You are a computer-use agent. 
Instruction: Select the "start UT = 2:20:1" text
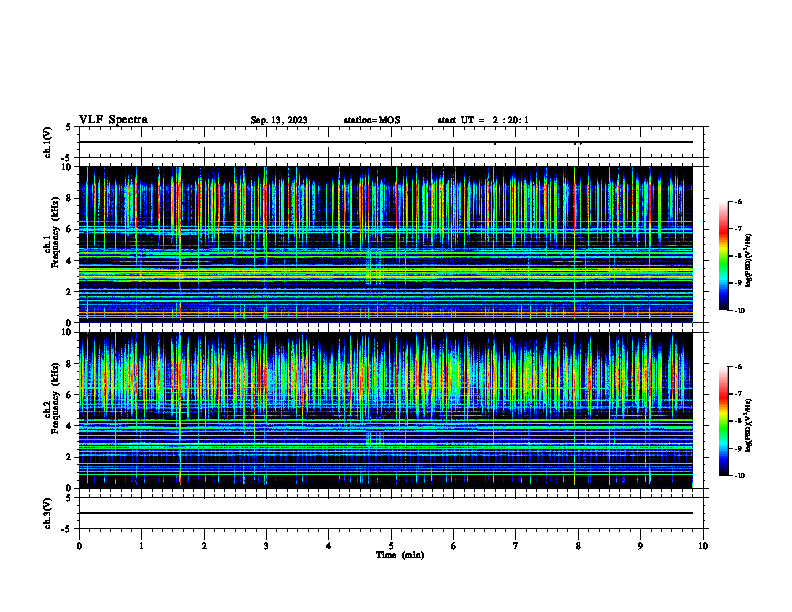tap(483, 120)
